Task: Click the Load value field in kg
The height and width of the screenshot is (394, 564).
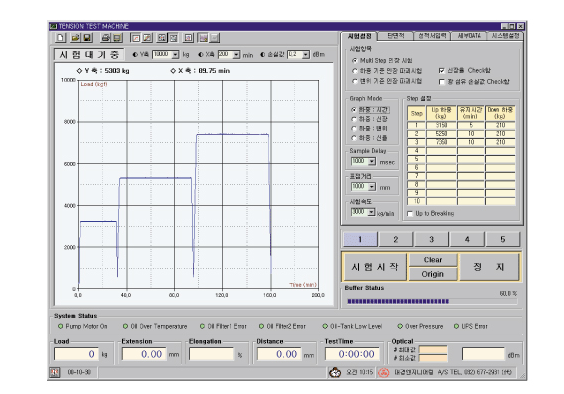Action: click(76, 354)
